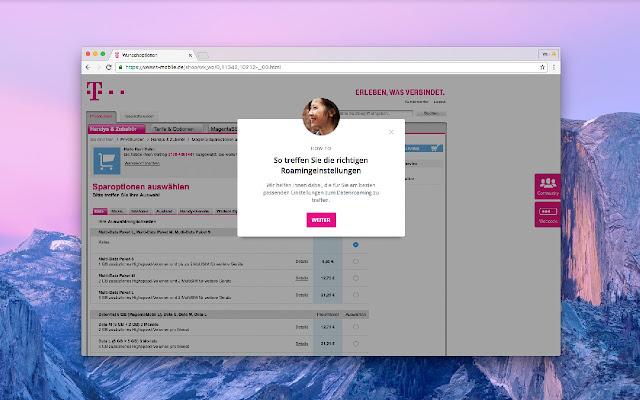
Task: Open Details link for Data M
Action: coord(302,327)
